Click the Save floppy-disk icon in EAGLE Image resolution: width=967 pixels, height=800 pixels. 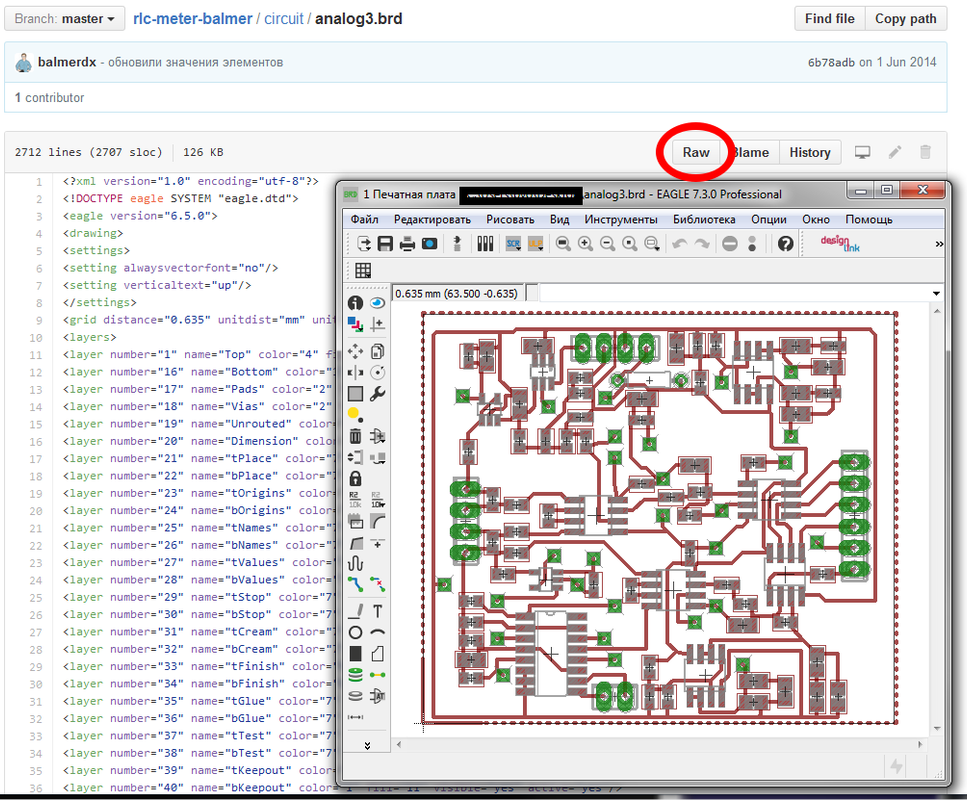(385, 244)
